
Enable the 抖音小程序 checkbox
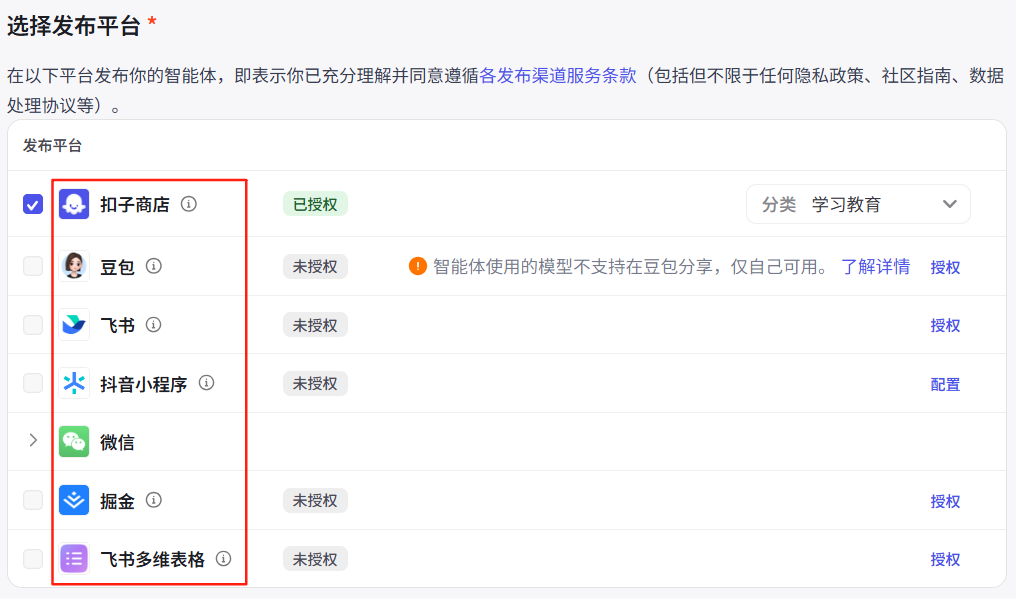[33, 383]
